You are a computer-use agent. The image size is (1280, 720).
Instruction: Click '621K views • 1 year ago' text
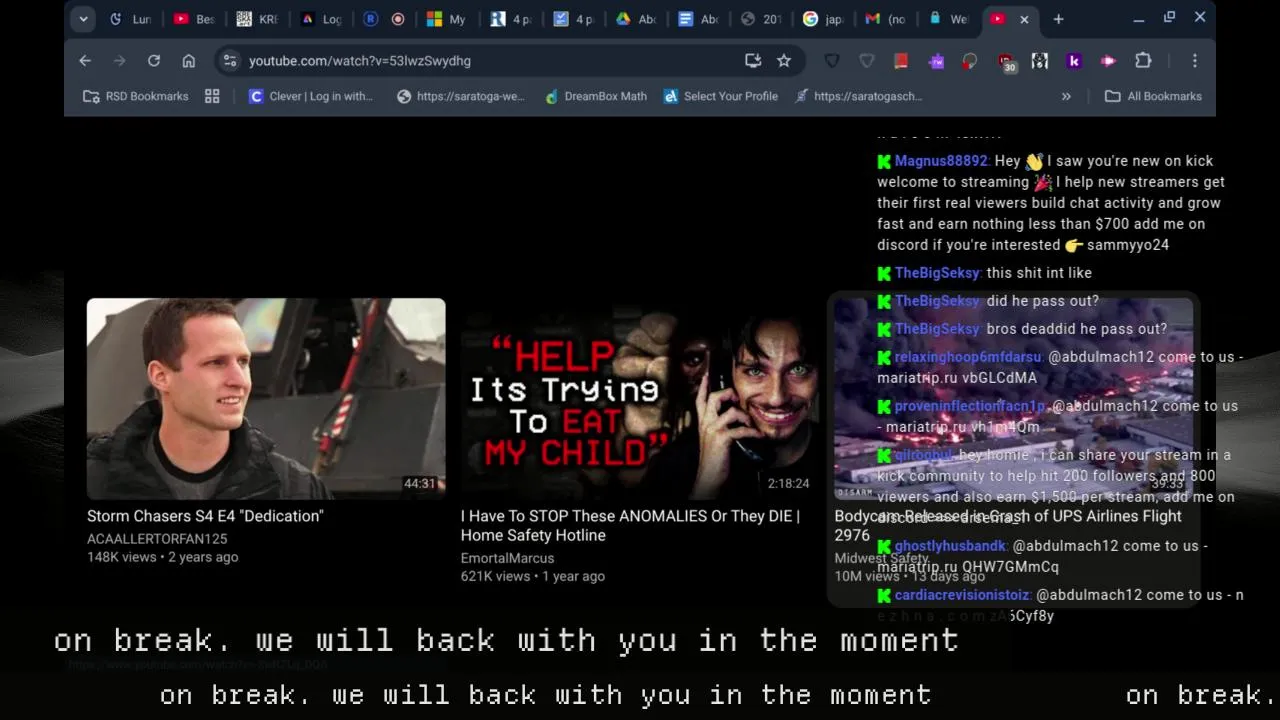(533, 576)
